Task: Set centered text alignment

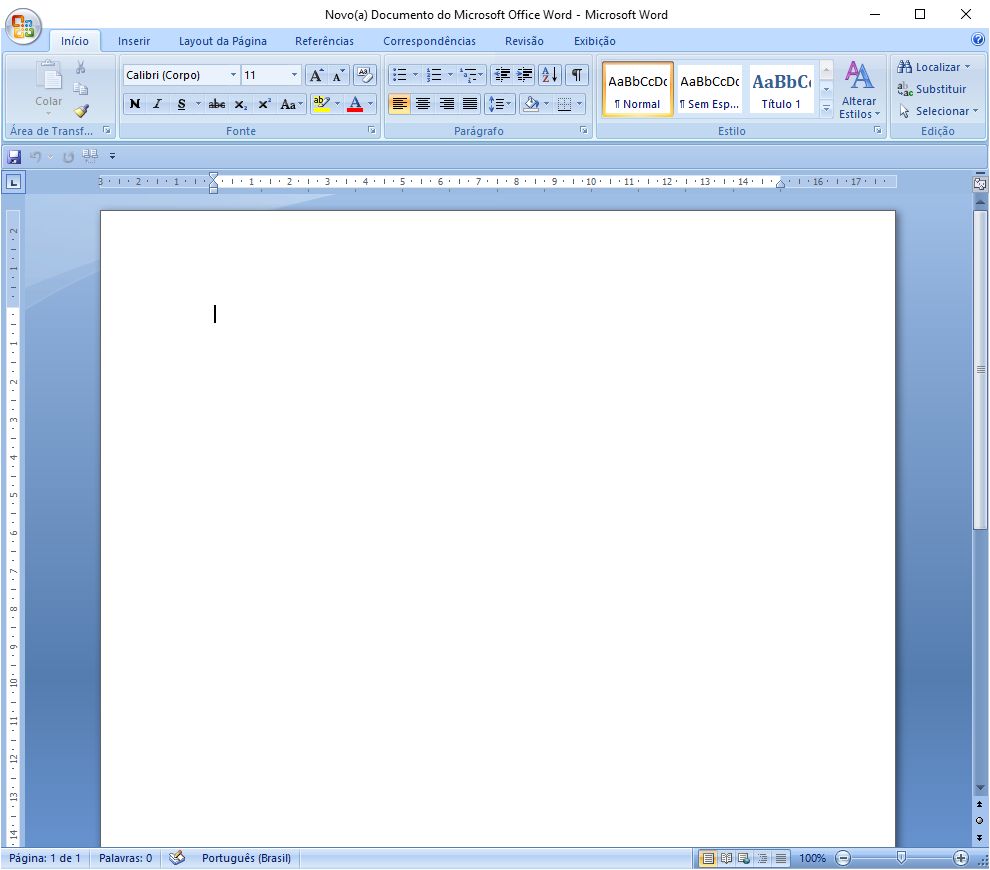Action: (x=422, y=104)
